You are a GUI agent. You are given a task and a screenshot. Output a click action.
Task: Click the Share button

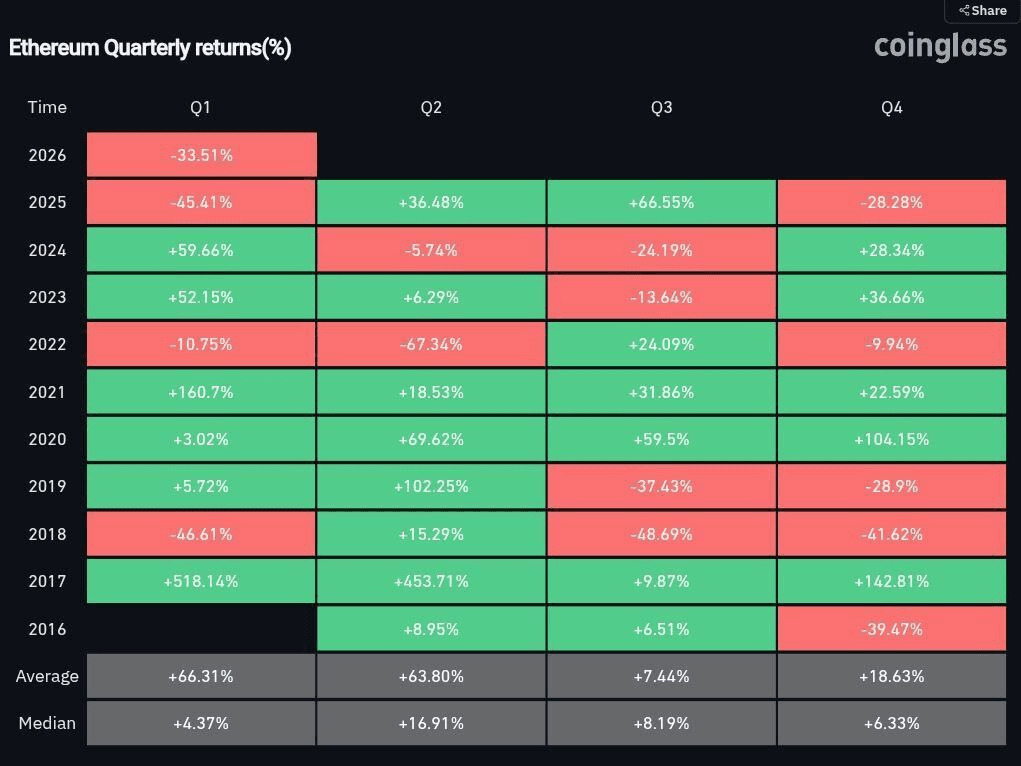point(983,10)
